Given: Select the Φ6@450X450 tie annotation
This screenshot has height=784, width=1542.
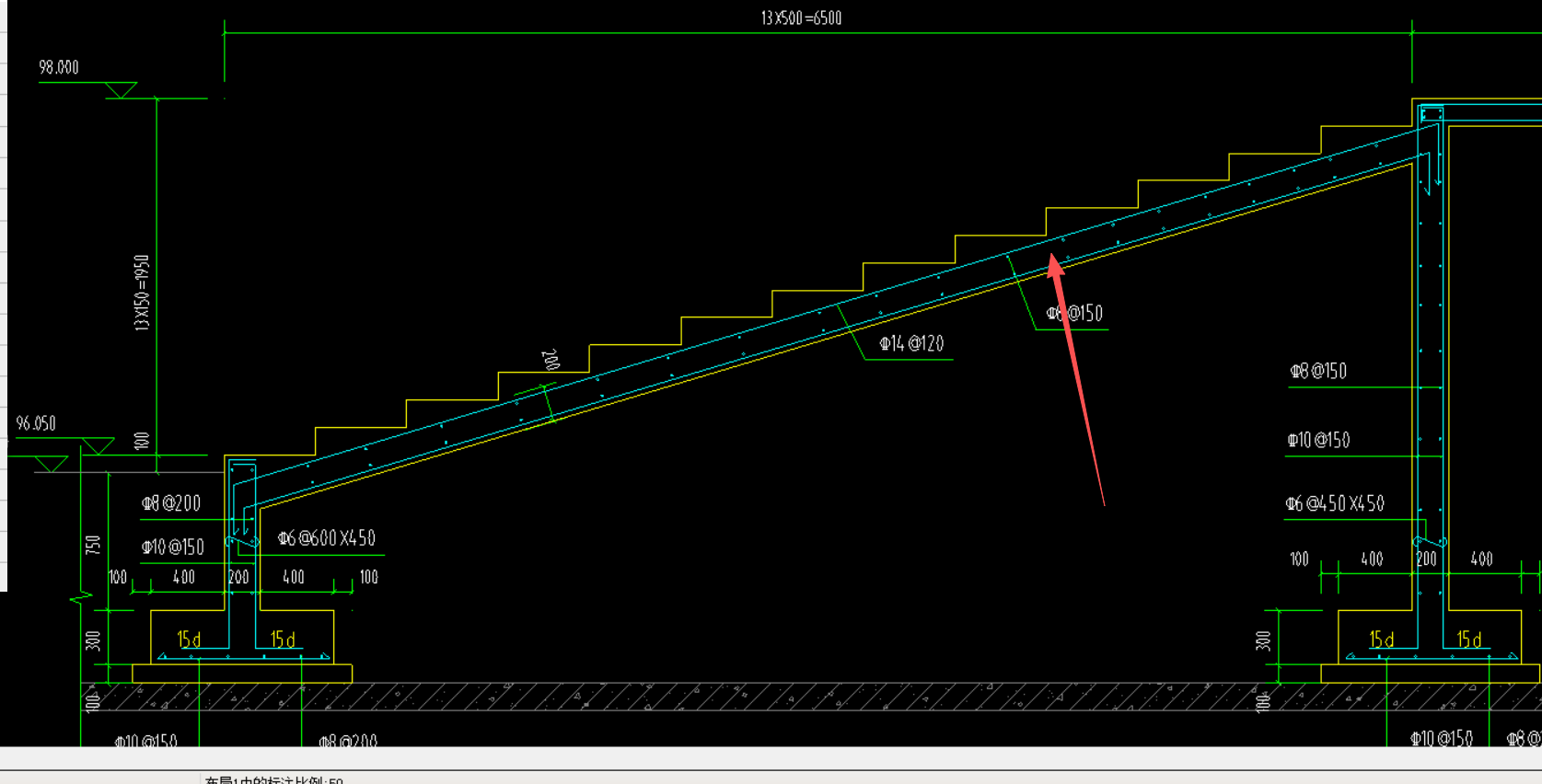Looking at the screenshot, I should tap(1335, 503).
